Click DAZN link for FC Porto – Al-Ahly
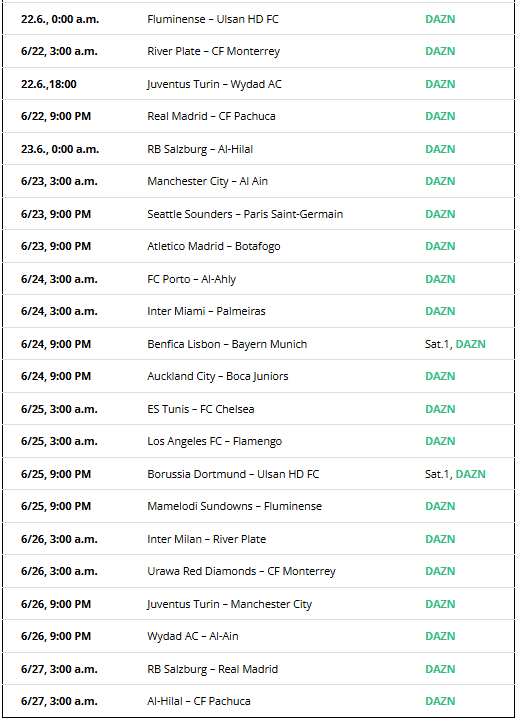 pyautogui.click(x=440, y=279)
